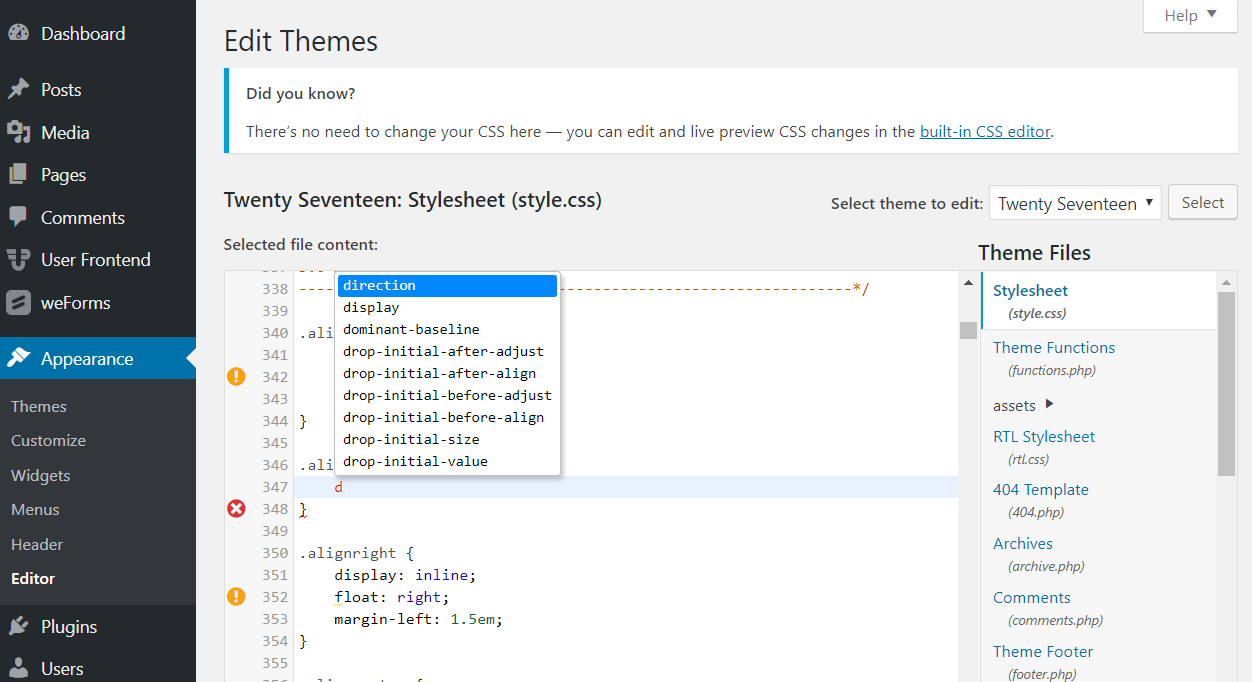
Task: Open the Widgets submenu item
Action: [41, 475]
